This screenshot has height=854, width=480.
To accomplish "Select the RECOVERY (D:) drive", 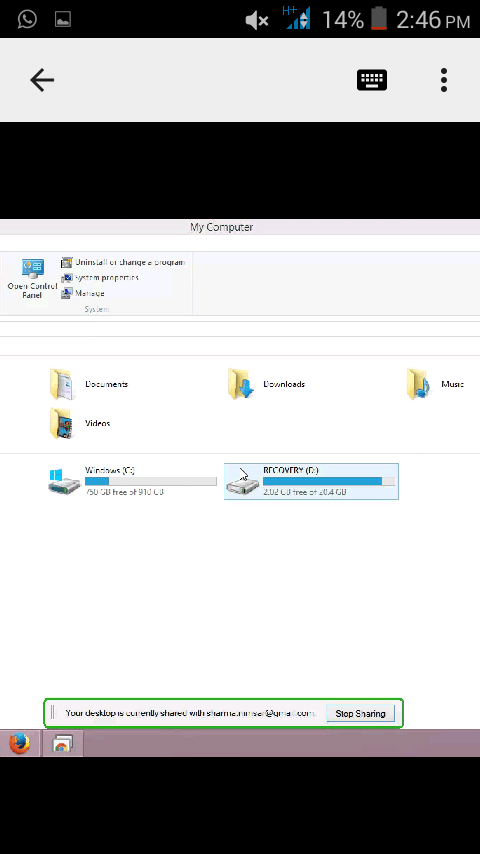I will point(311,481).
